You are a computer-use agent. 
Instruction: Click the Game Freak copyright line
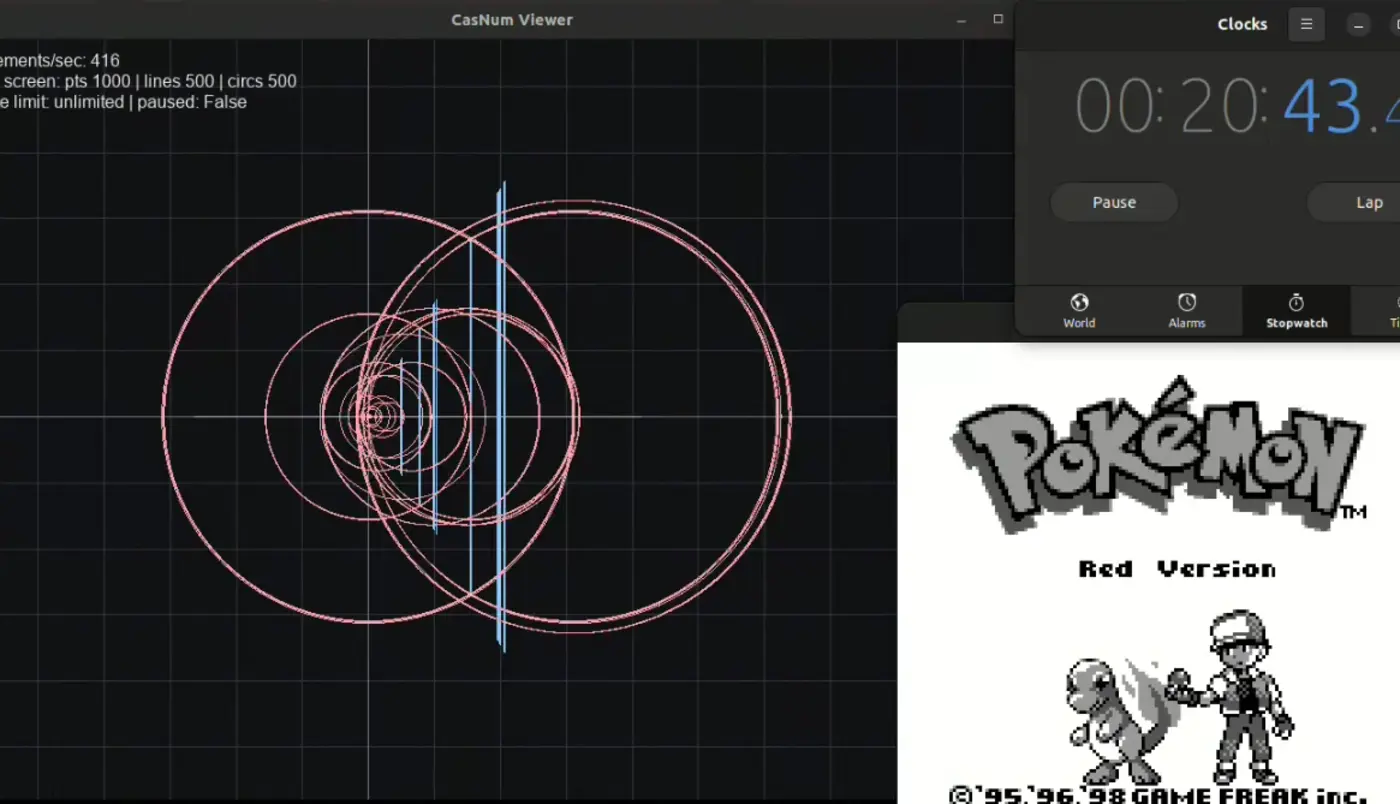[1157, 795]
